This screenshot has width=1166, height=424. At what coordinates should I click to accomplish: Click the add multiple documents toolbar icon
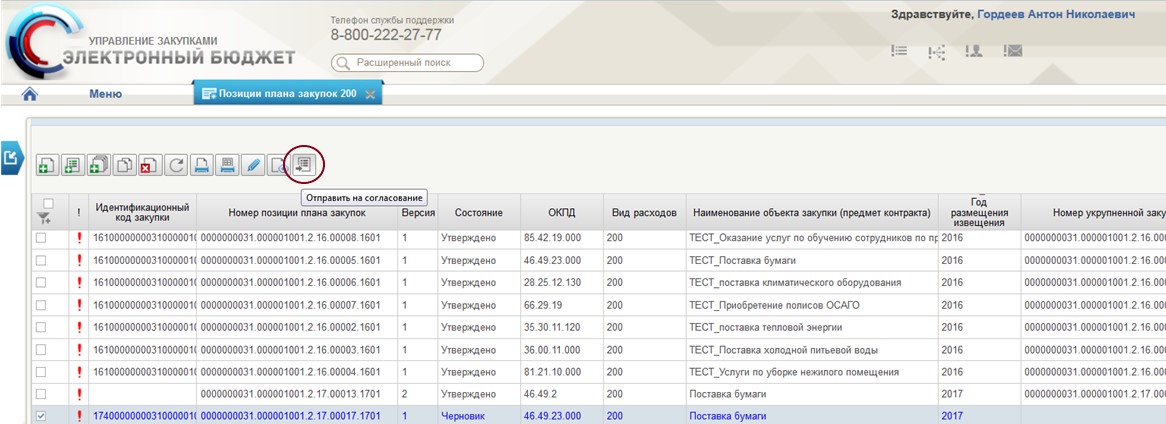coord(98,165)
